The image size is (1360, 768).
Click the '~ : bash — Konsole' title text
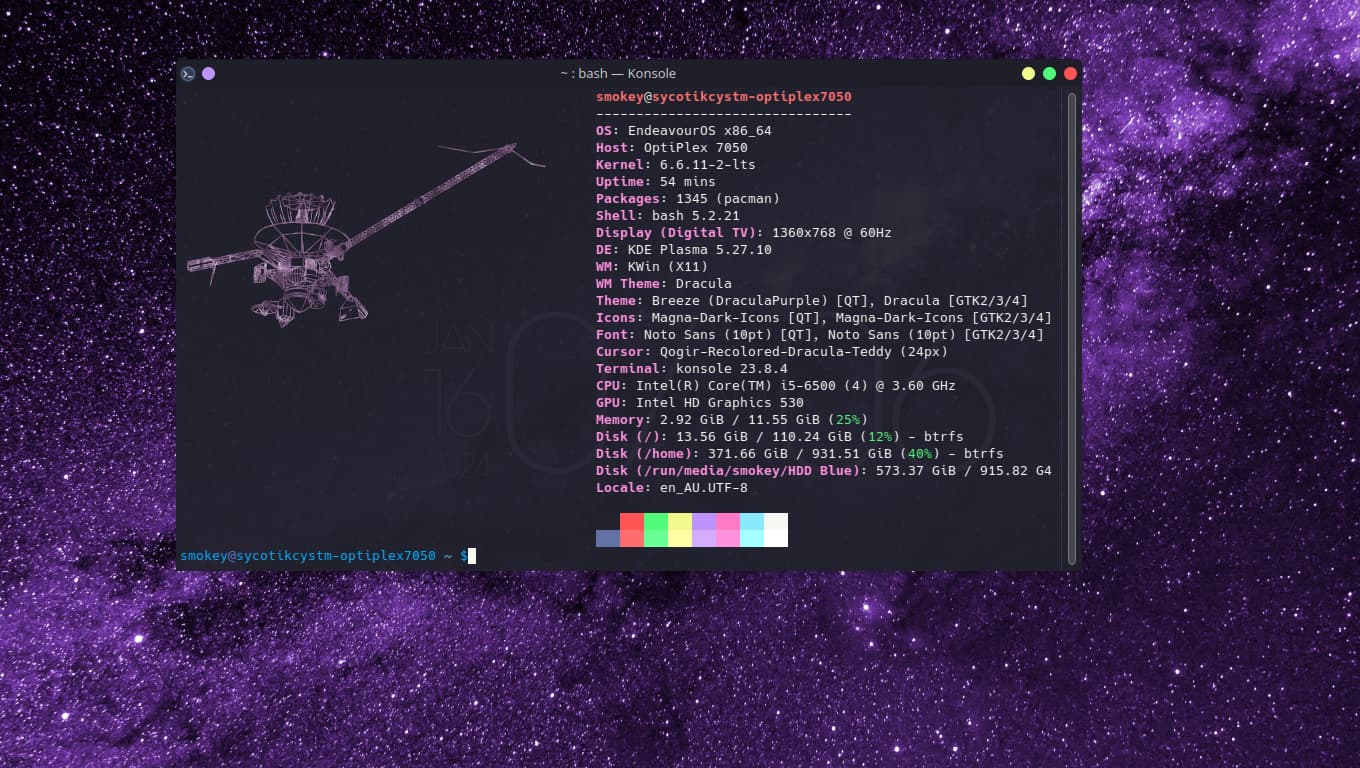tap(617, 73)
